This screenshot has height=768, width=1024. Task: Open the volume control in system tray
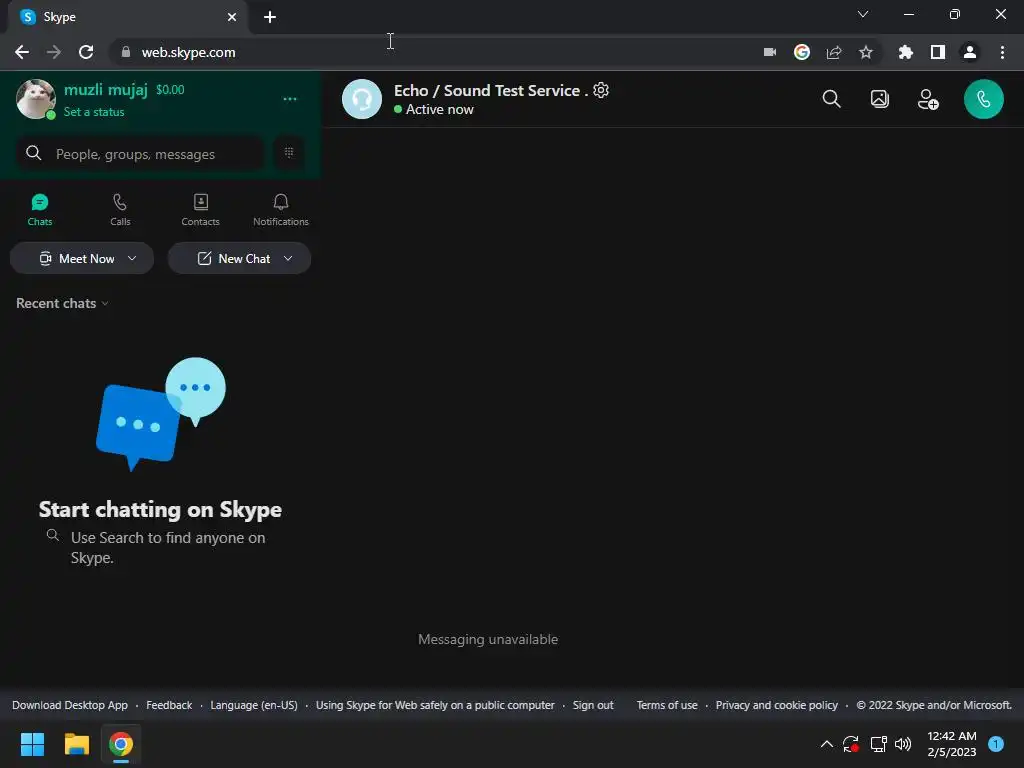click(x=903, y=744)
